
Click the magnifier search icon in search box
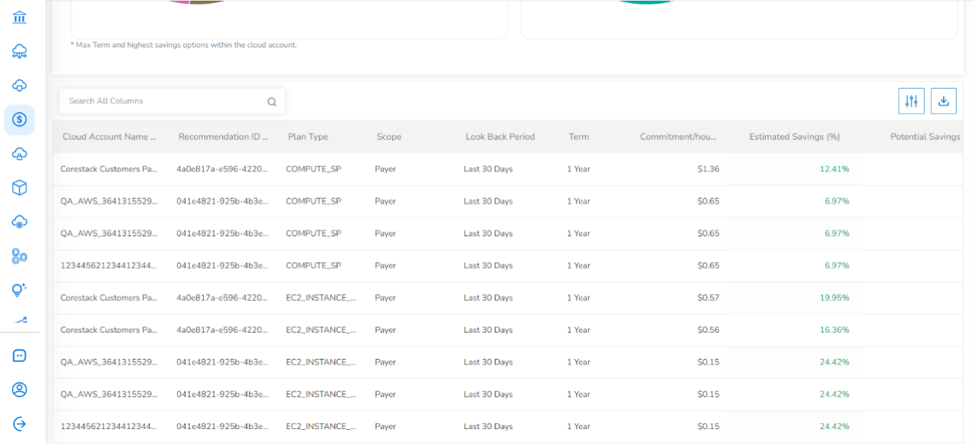pos(272,102)
